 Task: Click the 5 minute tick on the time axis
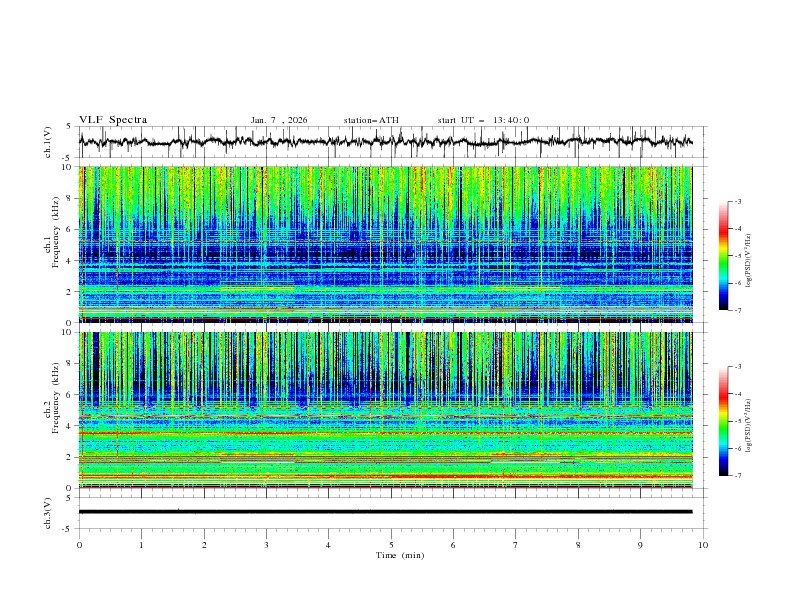click(x=391, y=545)
